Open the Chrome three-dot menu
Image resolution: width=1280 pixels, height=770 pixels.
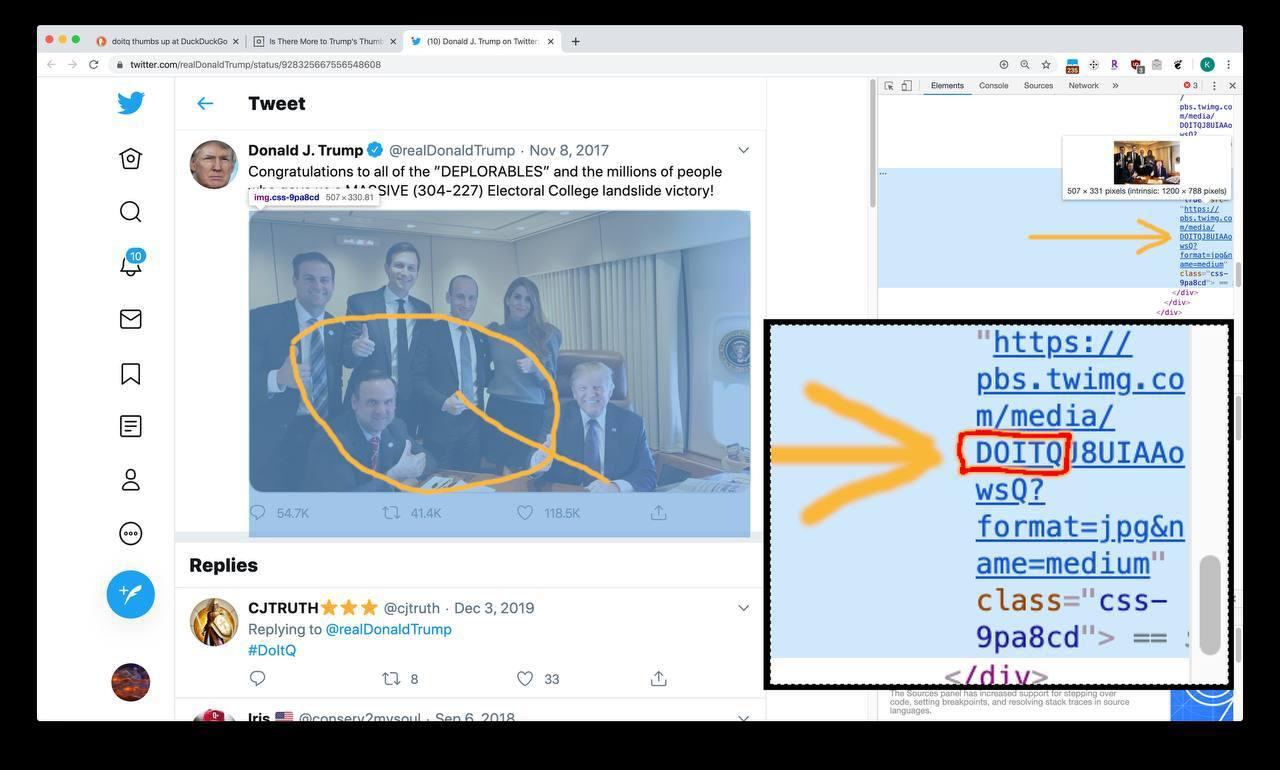point(1229,64)
